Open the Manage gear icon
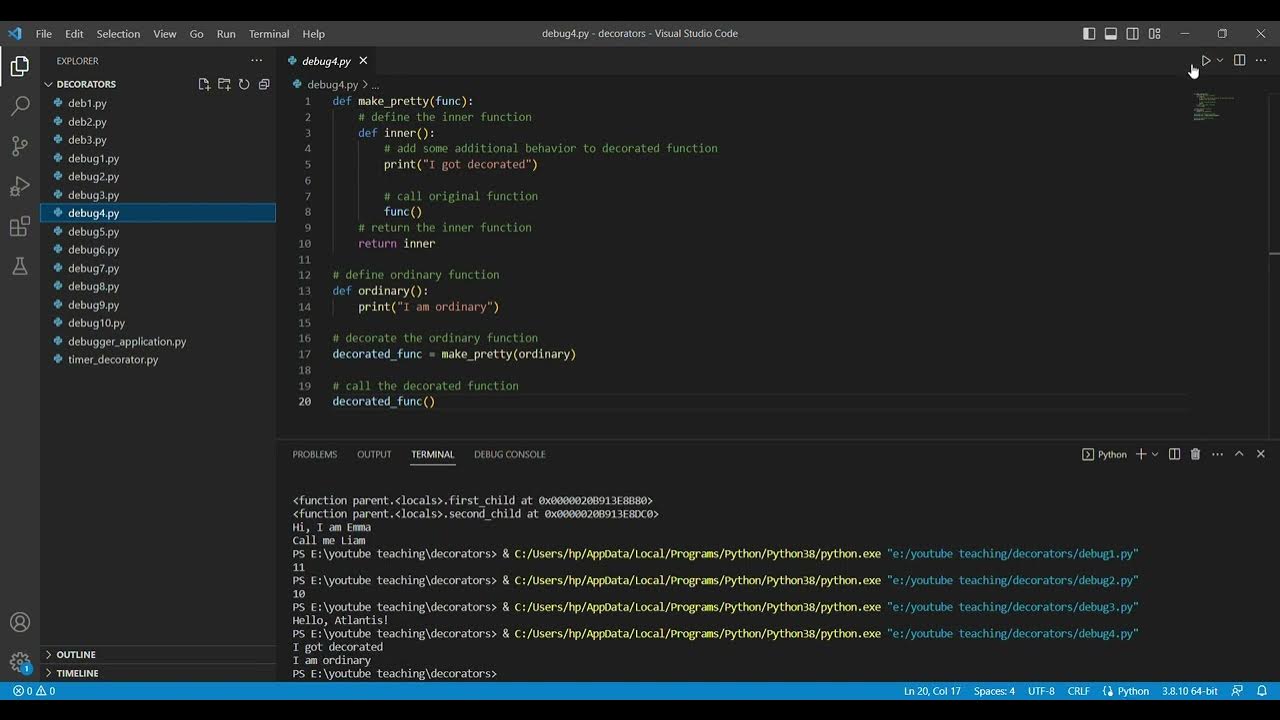 (x=20, y=662)
